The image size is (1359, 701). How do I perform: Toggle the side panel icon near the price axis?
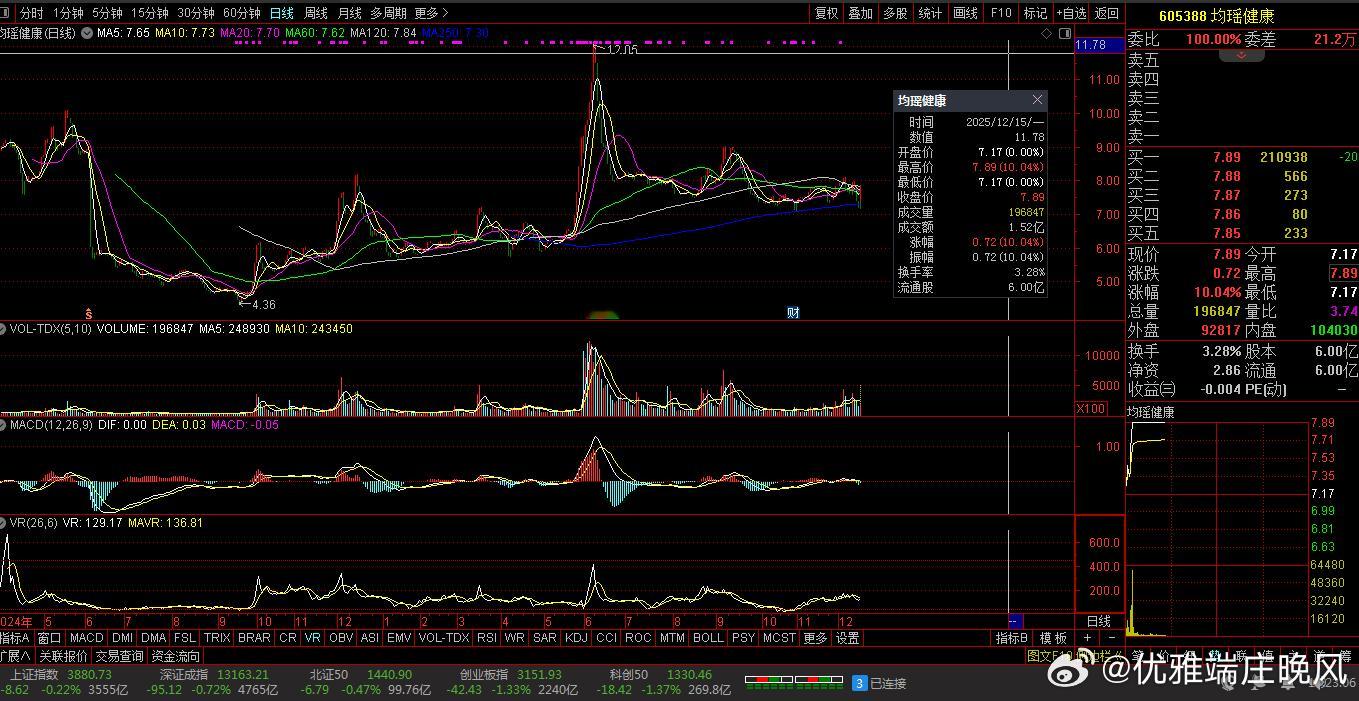pyautogui.click(x=1063, y=33)
